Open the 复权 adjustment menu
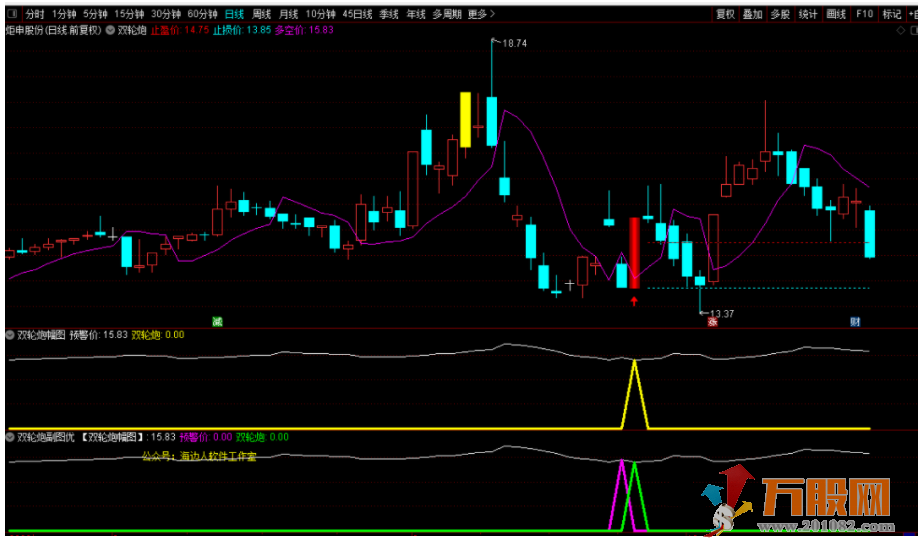The height and width of the screenshot is (543, 921). (x=726, y=14)
